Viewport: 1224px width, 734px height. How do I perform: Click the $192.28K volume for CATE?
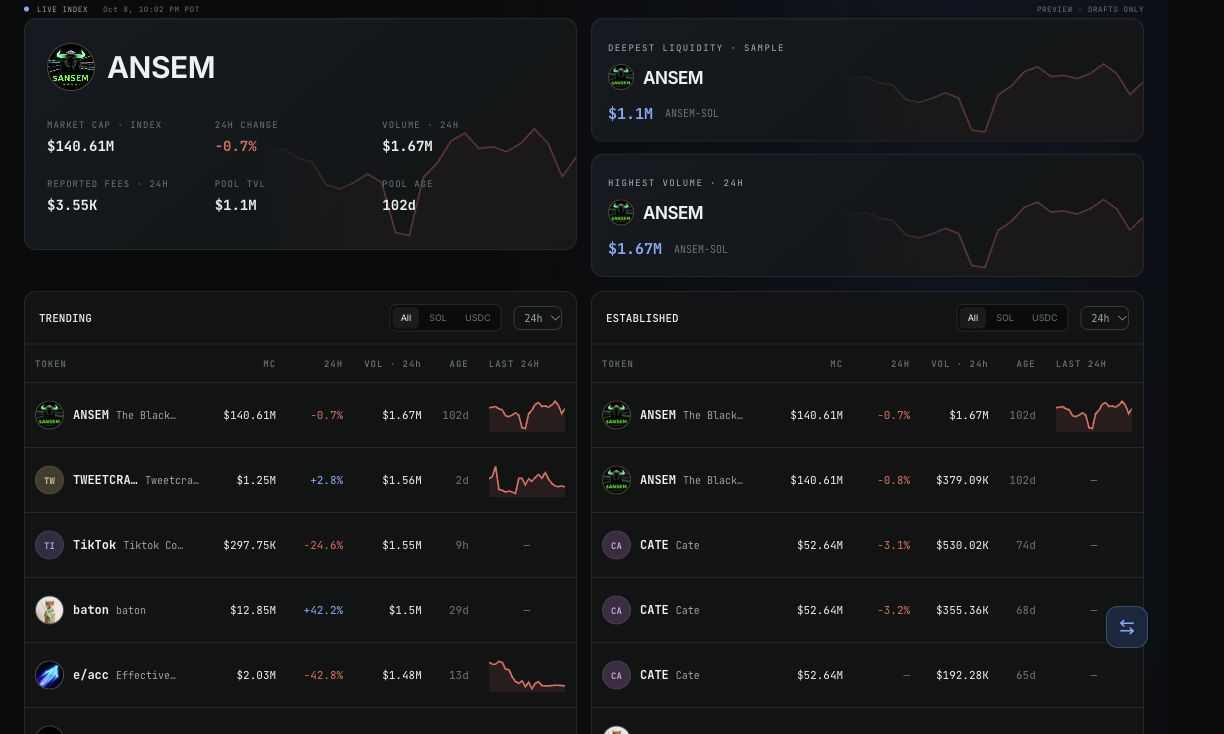(962, 675)
